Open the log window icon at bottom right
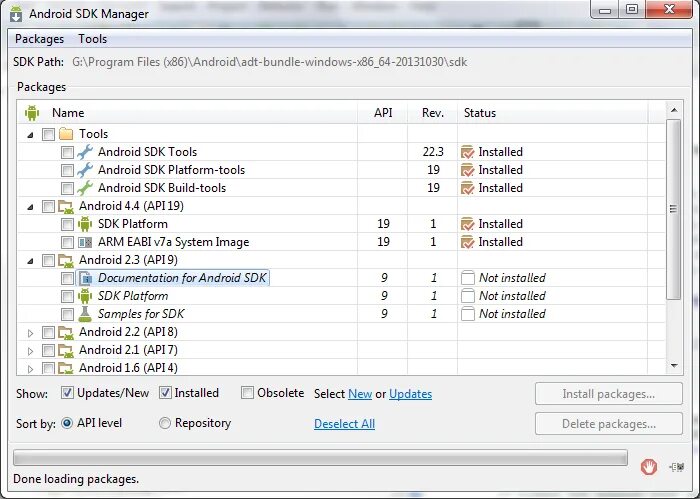700x499 pixels. 677,467
